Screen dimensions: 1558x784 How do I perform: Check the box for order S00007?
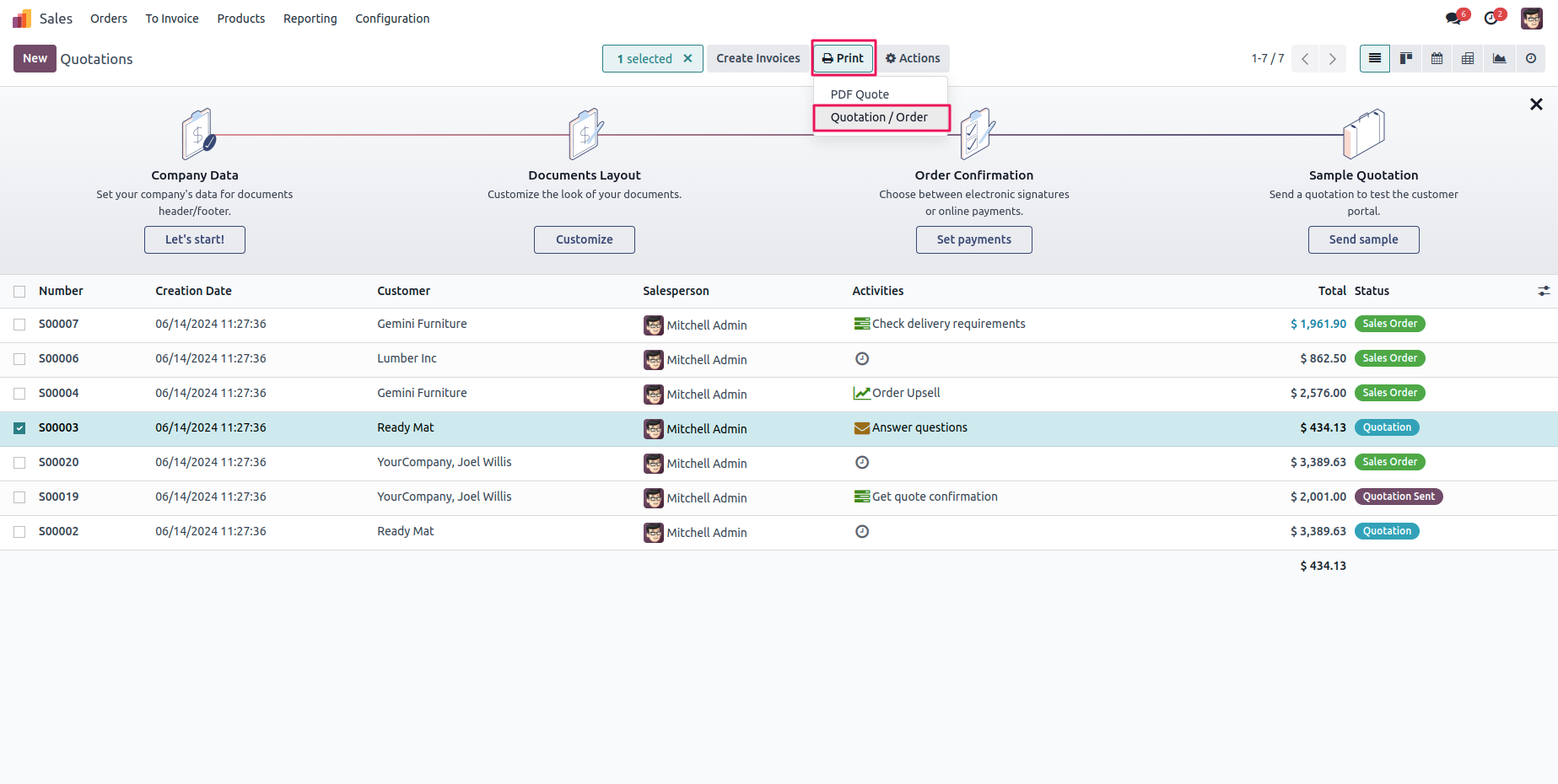(x=19, y=325)
